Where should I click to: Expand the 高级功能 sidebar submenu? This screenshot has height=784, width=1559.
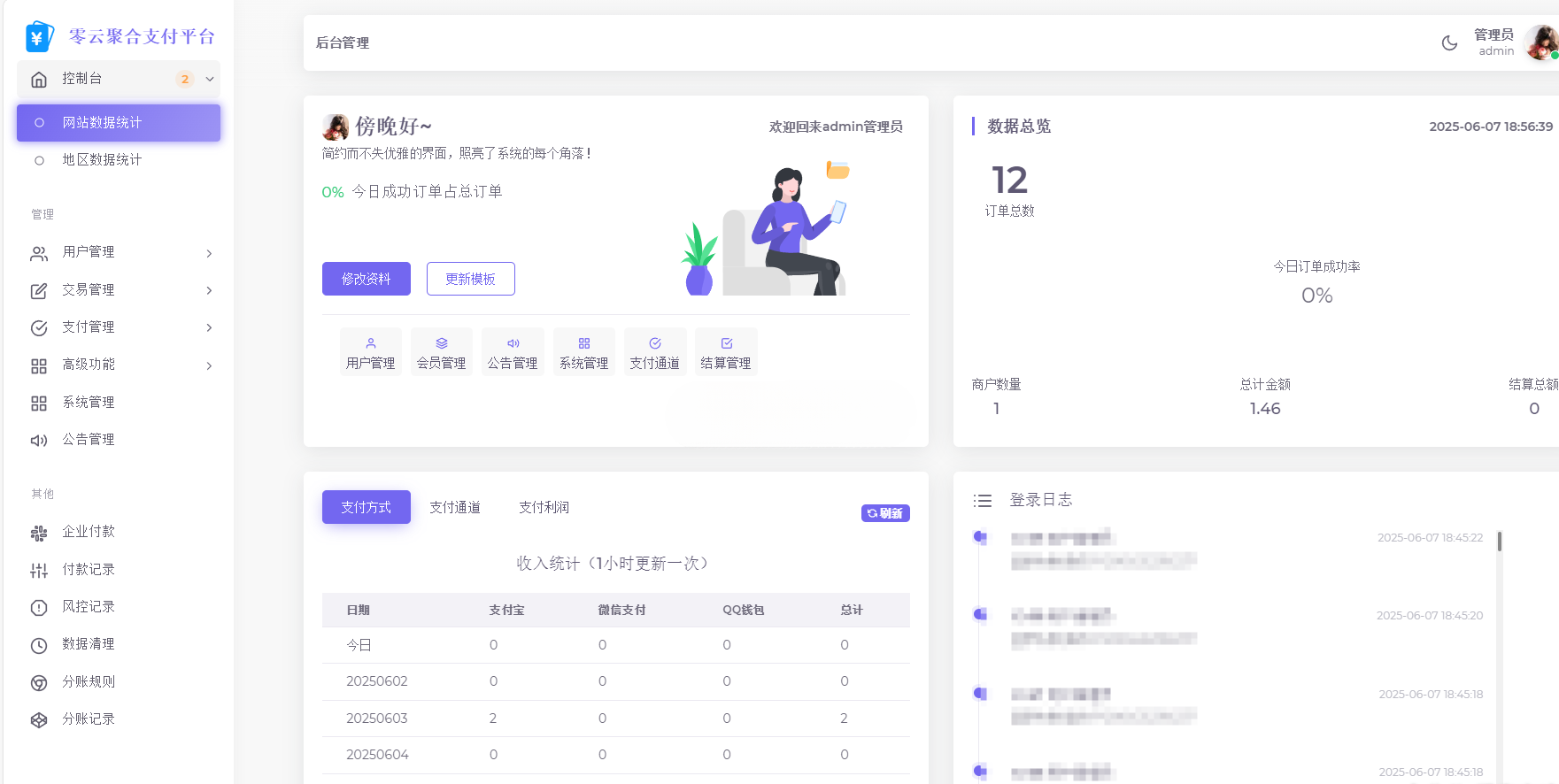click(209, 365)
